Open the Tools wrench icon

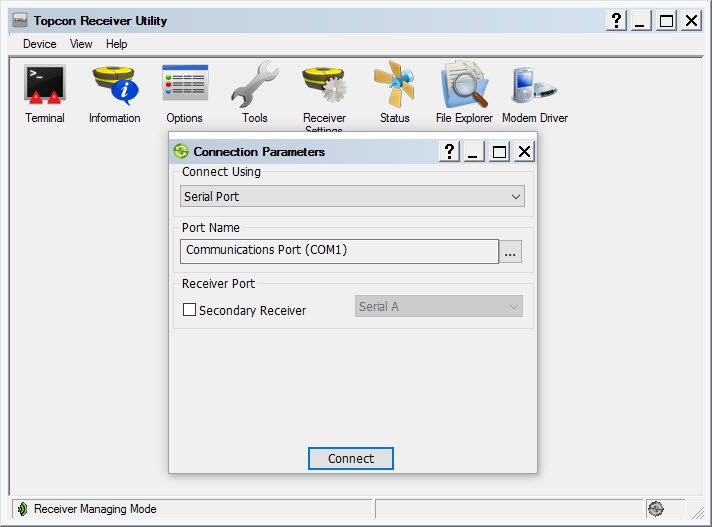coord(254,84)
